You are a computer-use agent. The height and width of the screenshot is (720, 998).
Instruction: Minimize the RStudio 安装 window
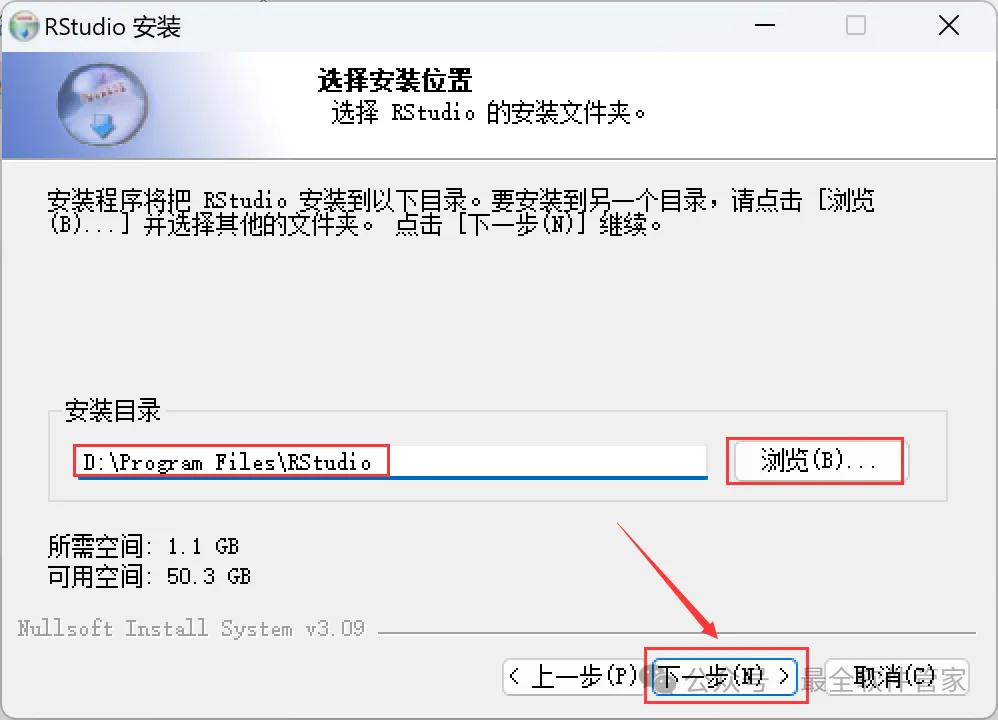point(764,25)
